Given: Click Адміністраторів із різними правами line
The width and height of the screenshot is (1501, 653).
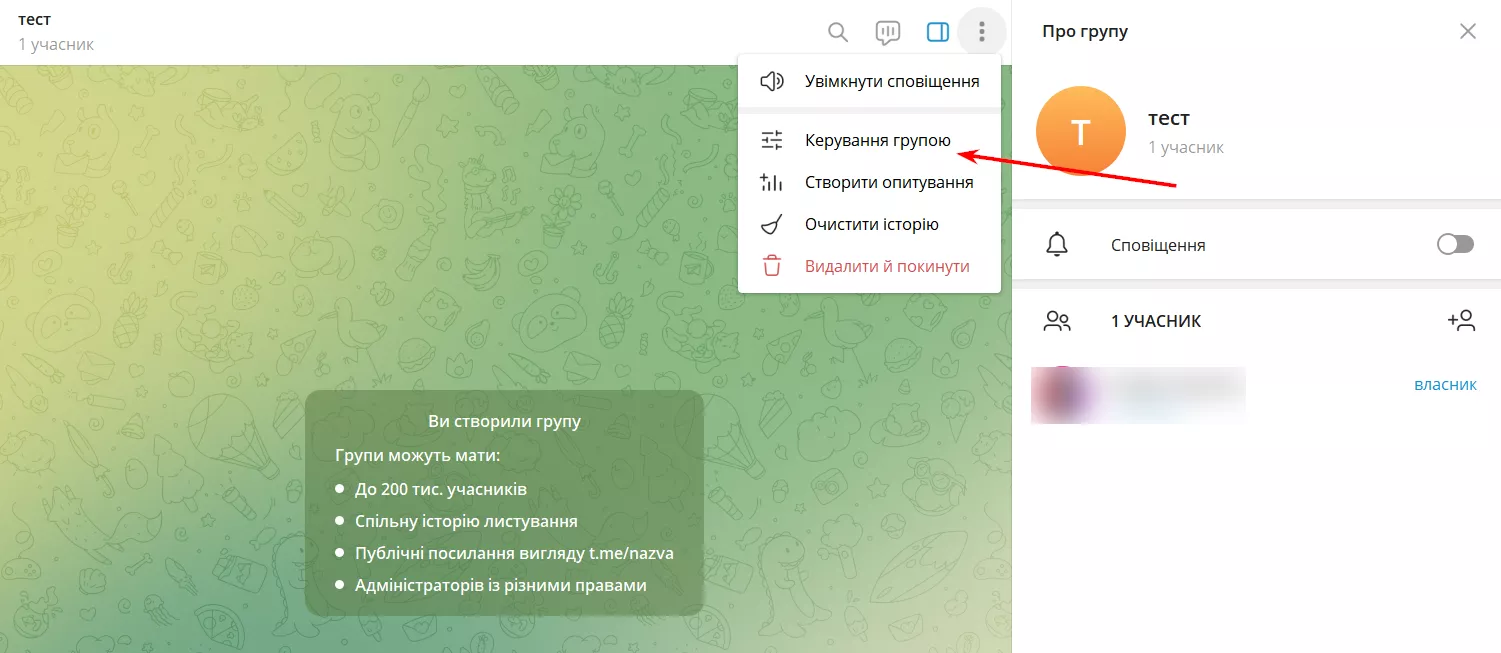Looking at the screenshot, I should [501, 585].
